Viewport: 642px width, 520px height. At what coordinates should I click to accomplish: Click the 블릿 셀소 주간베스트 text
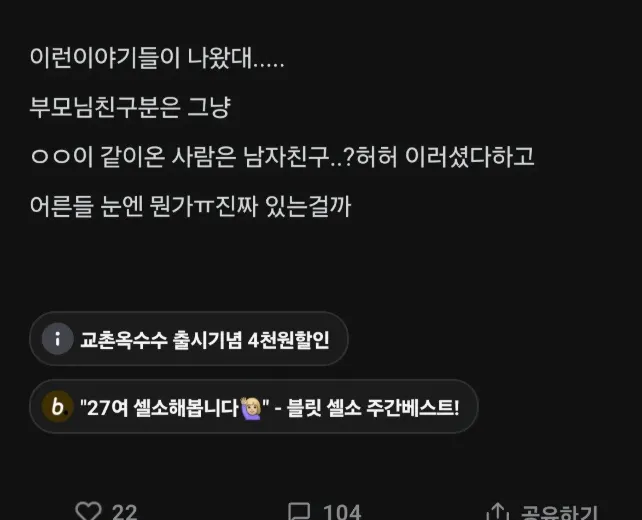(x=373, y=408)
